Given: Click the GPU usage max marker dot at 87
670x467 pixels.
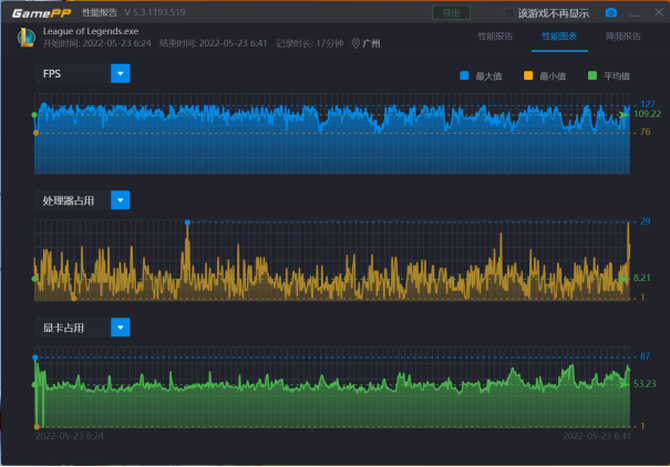Looking at the screenshot, I should (35, 357).
